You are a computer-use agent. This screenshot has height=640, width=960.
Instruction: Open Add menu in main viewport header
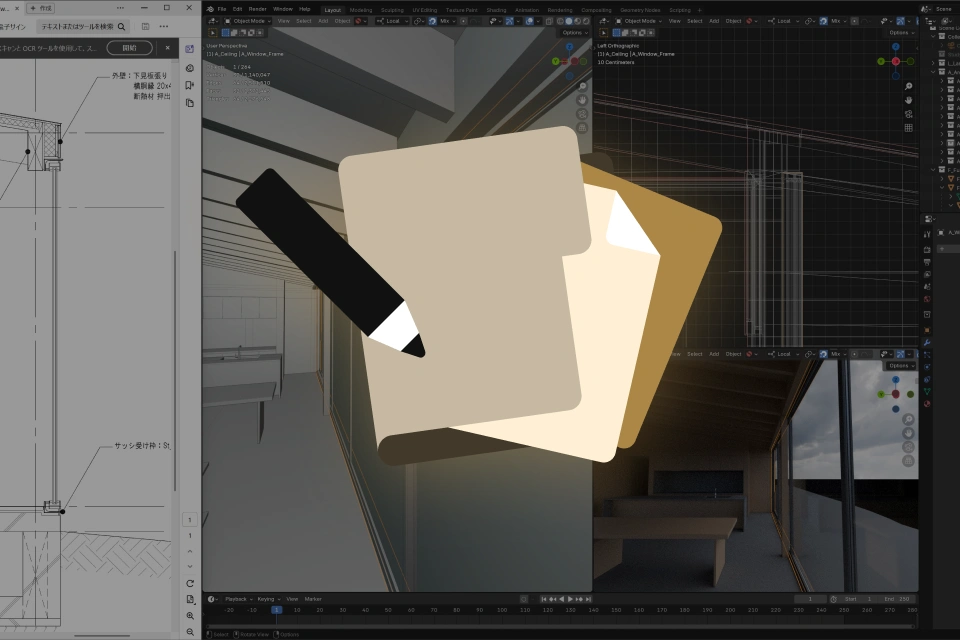click(x=323, y=21)
